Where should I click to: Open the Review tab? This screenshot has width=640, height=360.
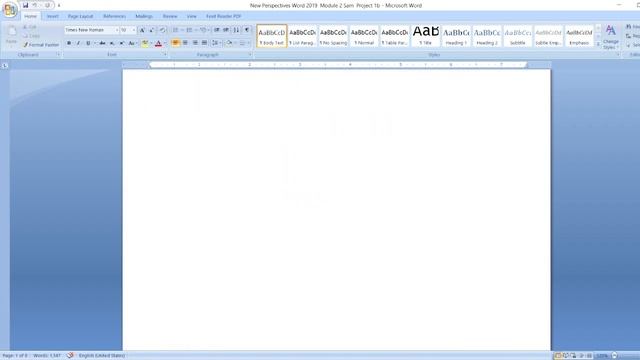170,16
